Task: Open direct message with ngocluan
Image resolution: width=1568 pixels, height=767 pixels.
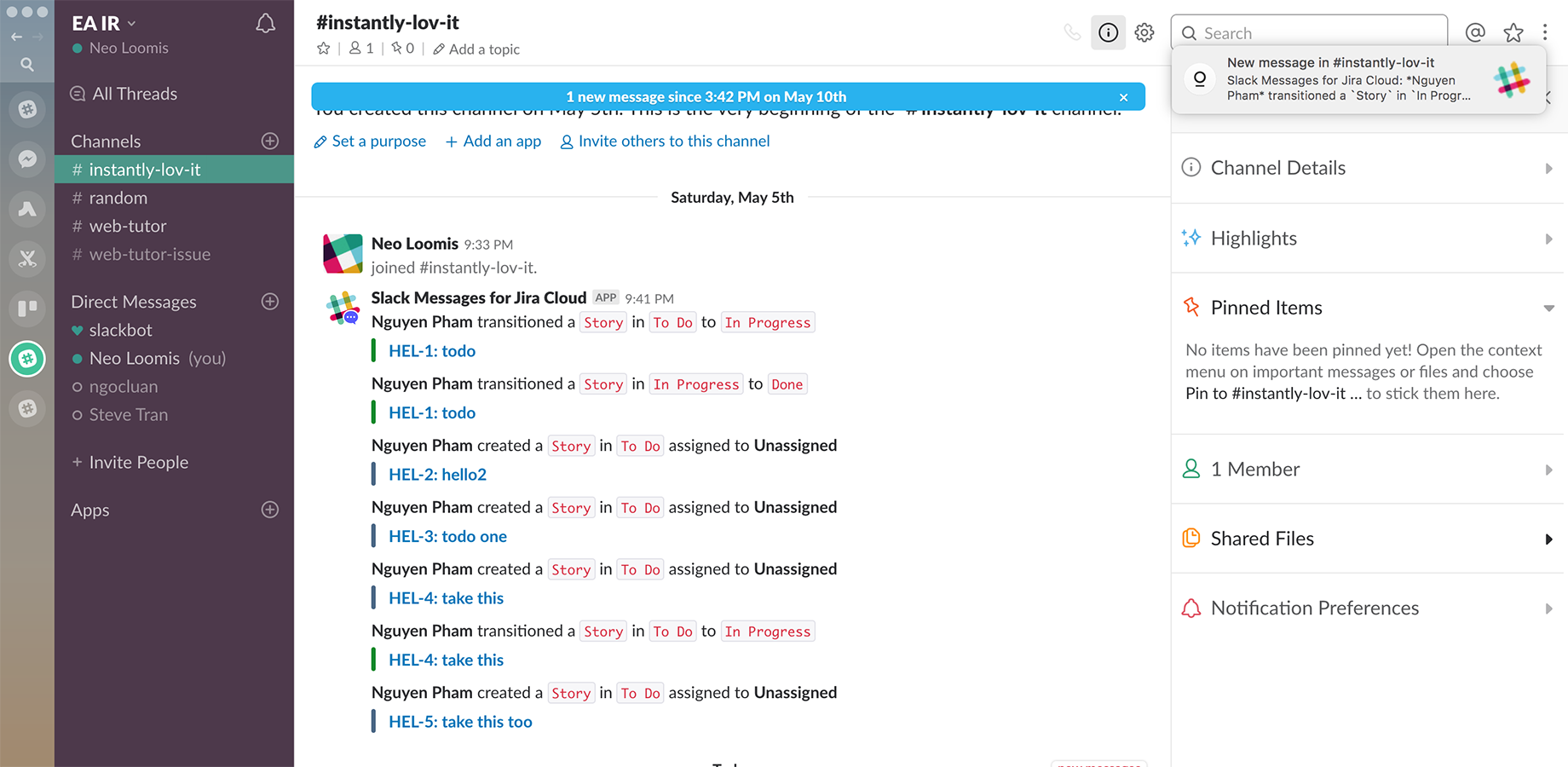Action: [x=174, y=386]
